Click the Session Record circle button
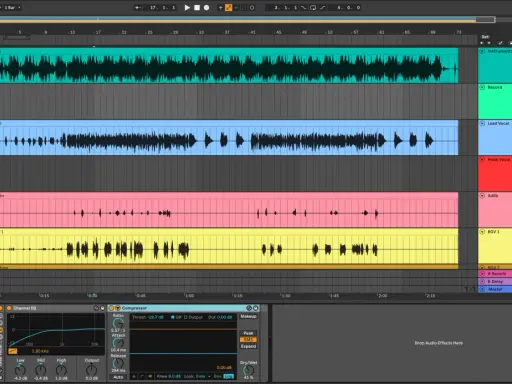This screenshot has height=384, width=512. (x=252, y=7)
